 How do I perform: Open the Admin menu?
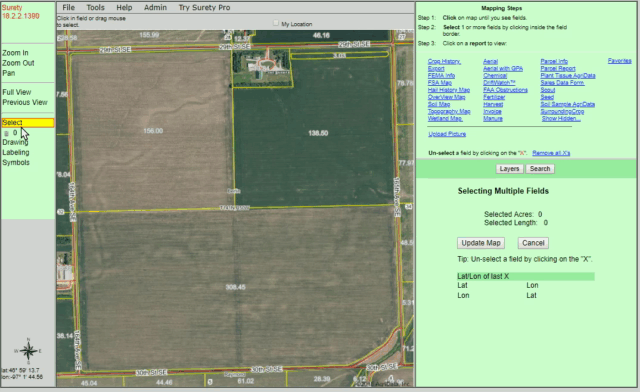pyautogui.click(x=155, y=7)
